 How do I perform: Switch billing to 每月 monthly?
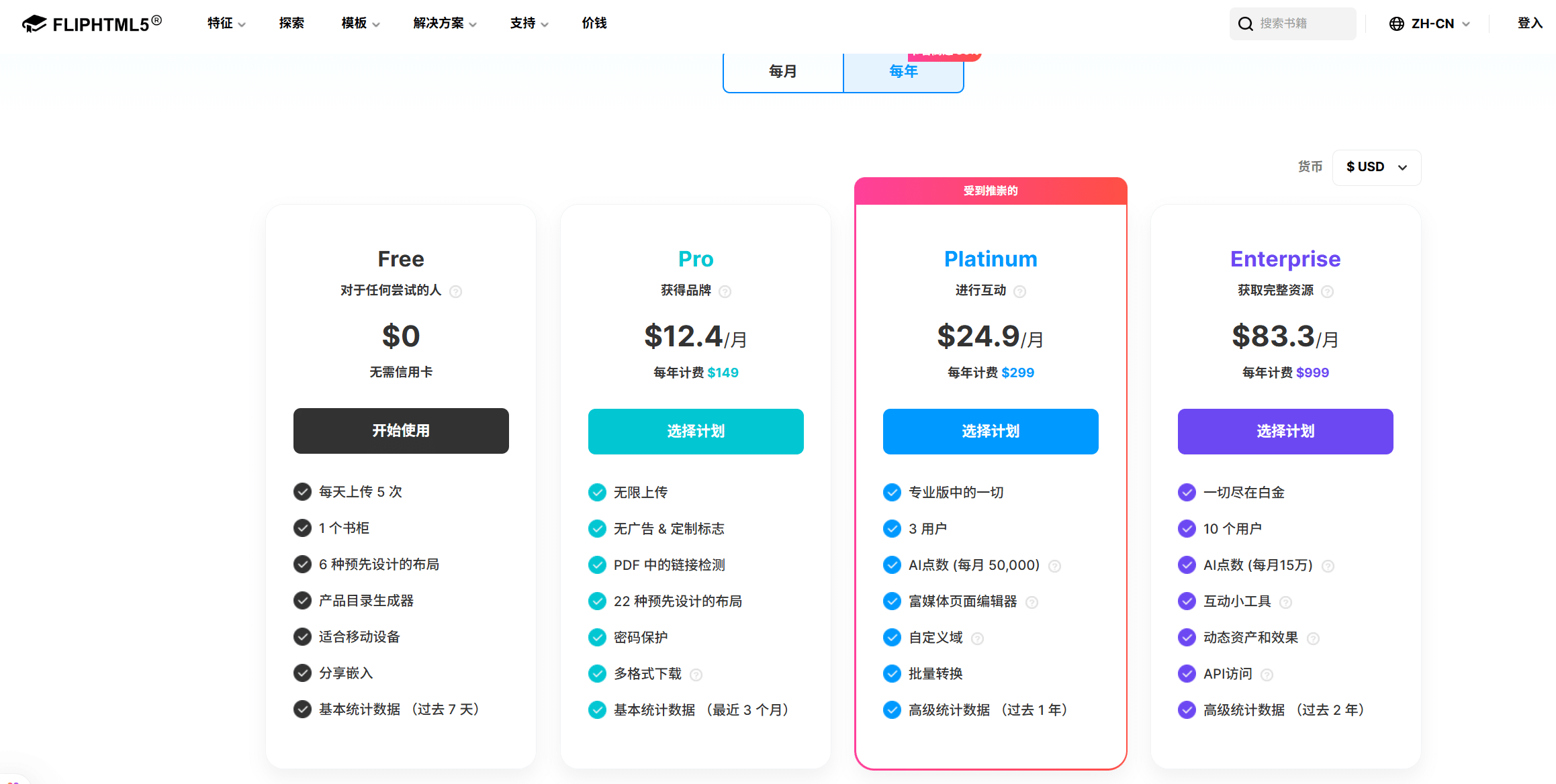point(782,72)
